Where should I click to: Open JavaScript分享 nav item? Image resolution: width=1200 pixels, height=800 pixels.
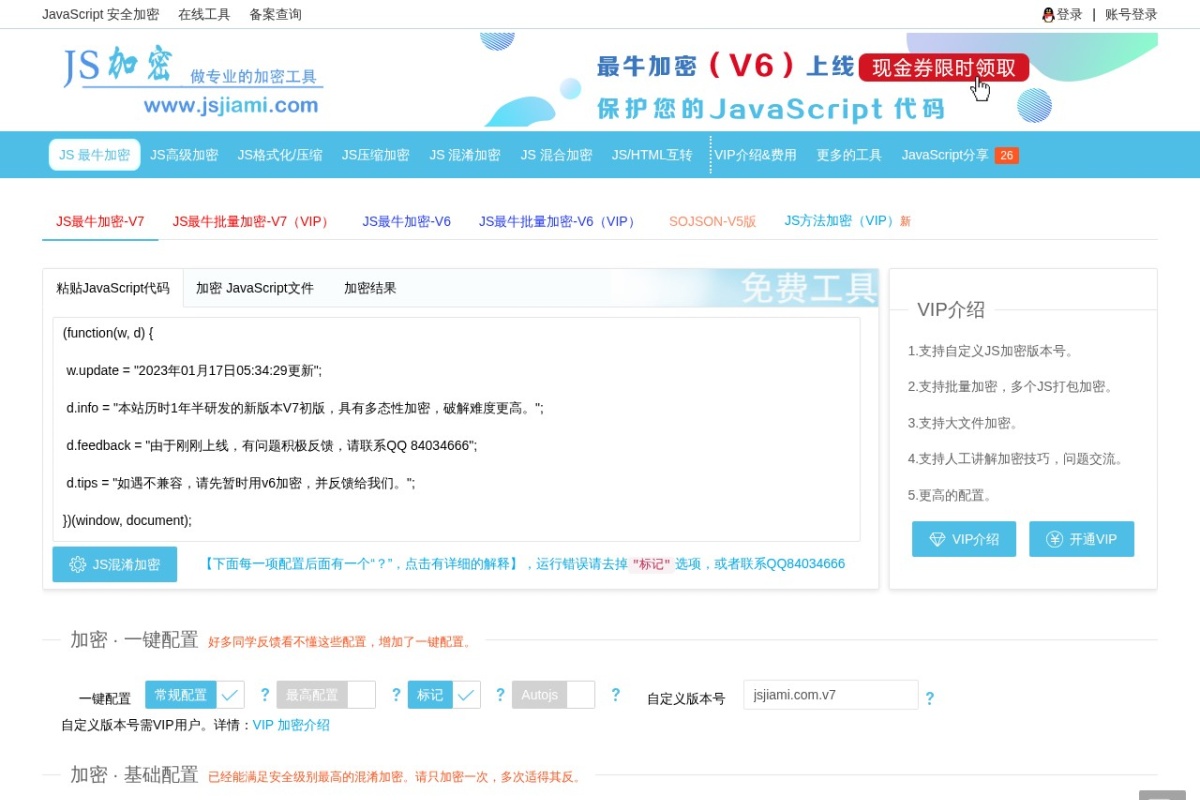pos(945,155)
